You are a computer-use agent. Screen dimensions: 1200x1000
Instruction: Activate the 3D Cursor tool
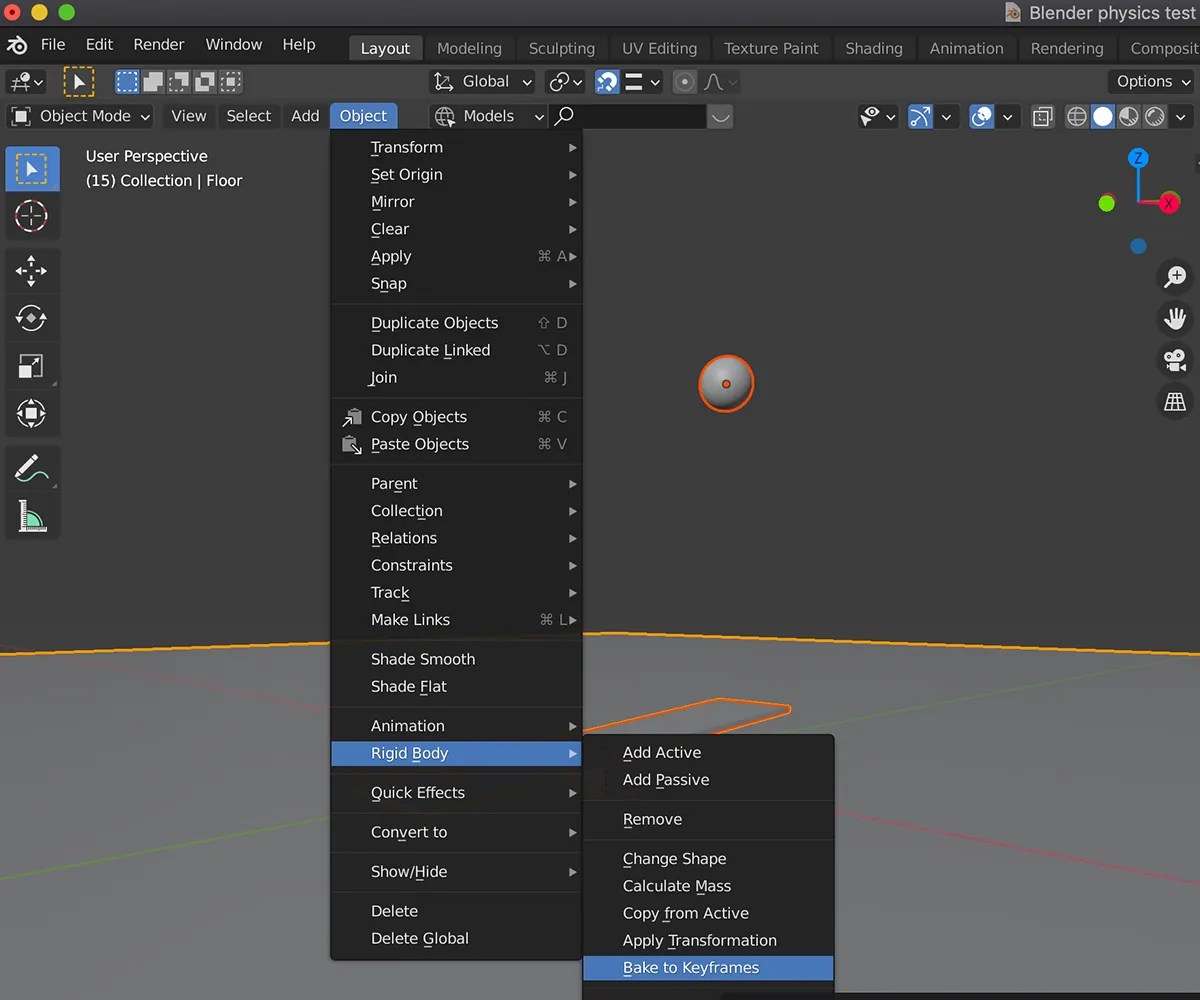pyautogui.click(x=32, y=216)
